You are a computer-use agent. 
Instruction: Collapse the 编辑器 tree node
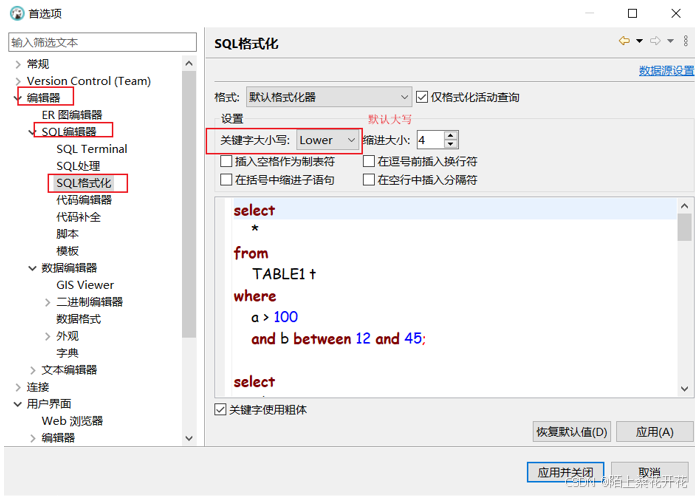[x=18, y=98]
